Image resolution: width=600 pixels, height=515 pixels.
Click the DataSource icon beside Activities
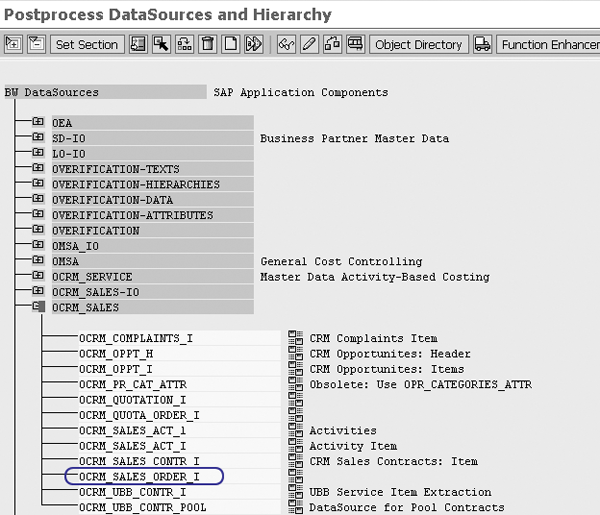295,430
